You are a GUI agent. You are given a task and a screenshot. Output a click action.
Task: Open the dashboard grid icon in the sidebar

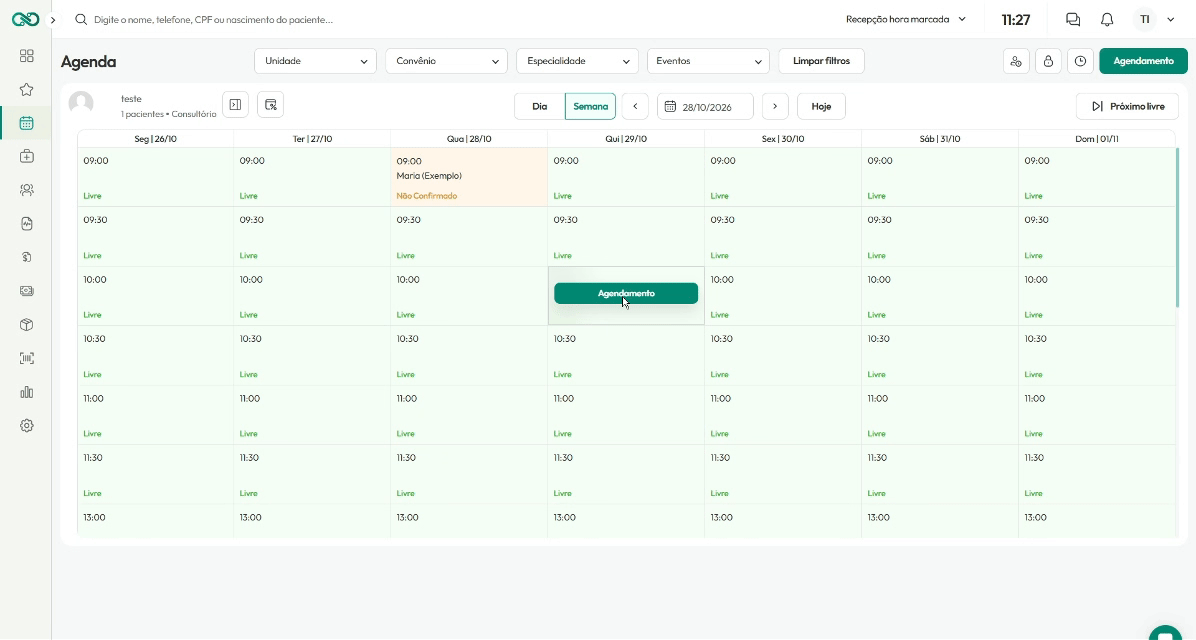click(27, 56)
